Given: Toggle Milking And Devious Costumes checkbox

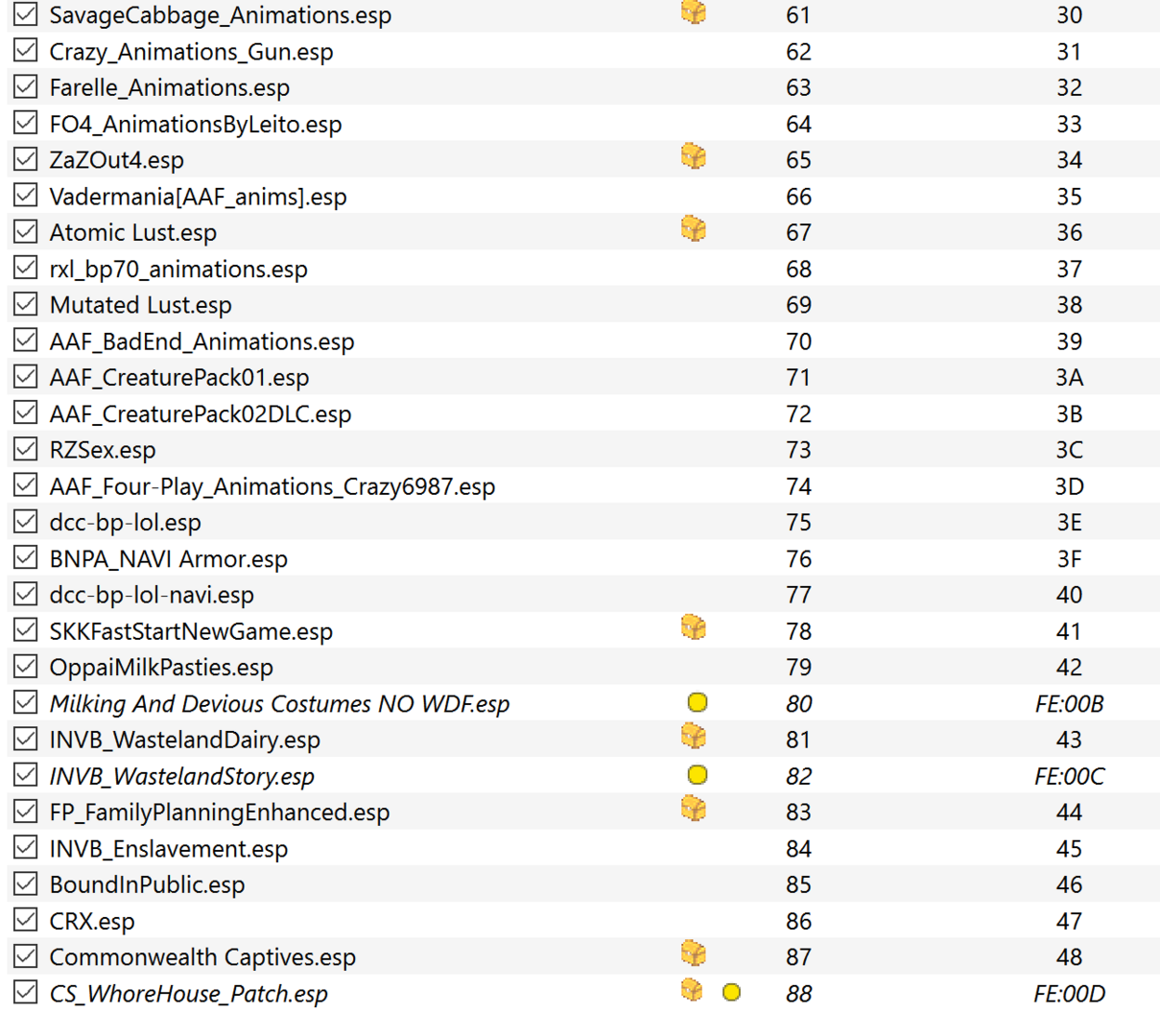Looking at the screenshot, I should point(26,702).
